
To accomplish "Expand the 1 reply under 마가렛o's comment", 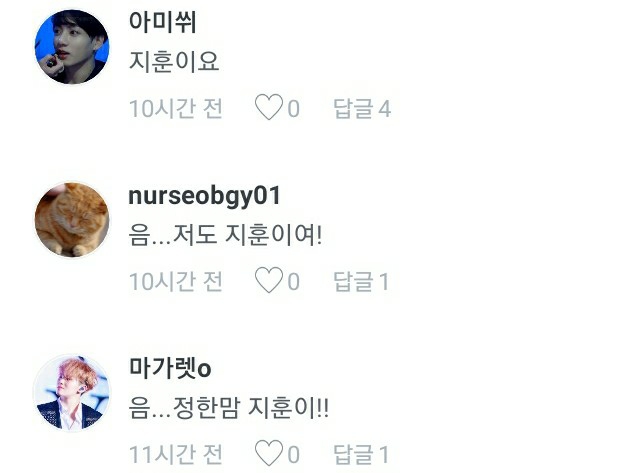I will (x=361, y=454).
